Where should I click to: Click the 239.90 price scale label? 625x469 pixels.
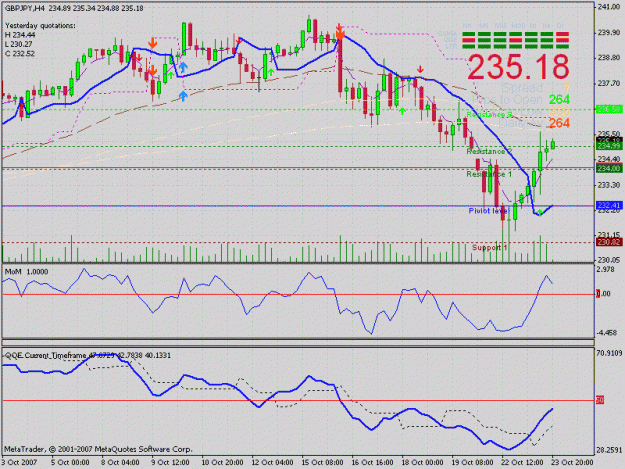(609, 32)
